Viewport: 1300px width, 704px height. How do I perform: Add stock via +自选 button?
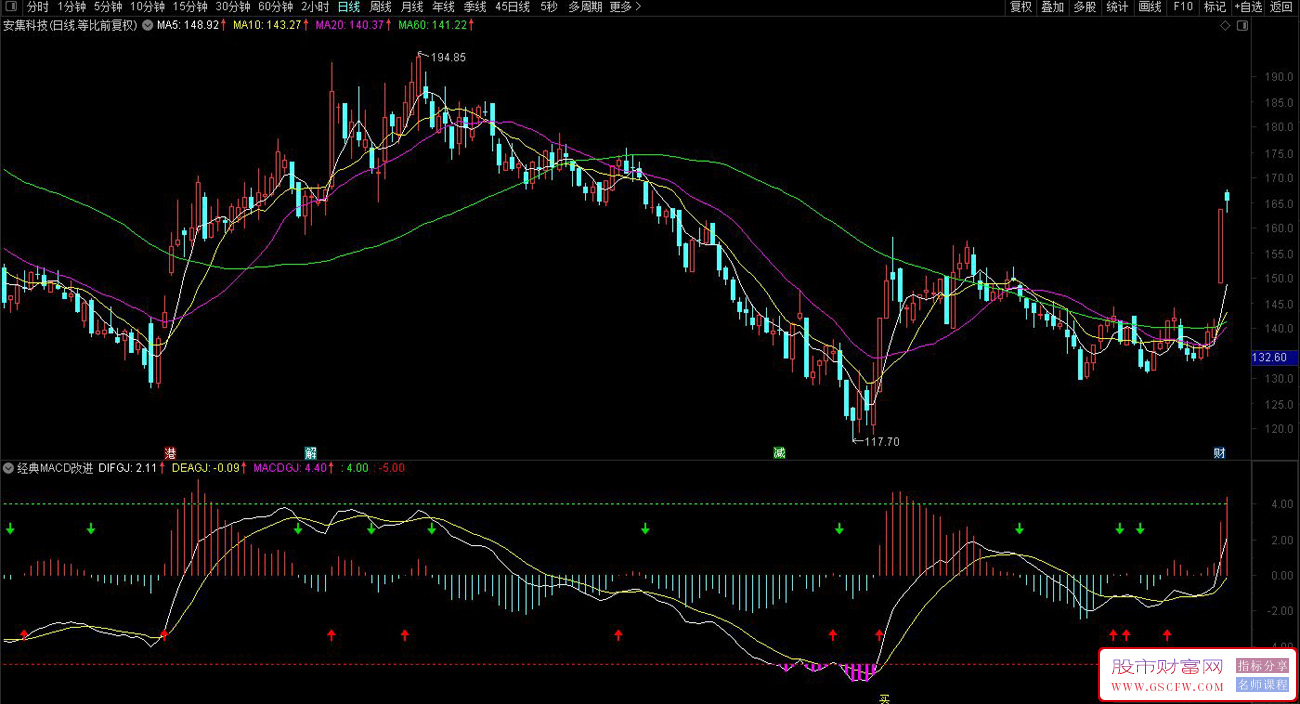tap(1247, 7)
